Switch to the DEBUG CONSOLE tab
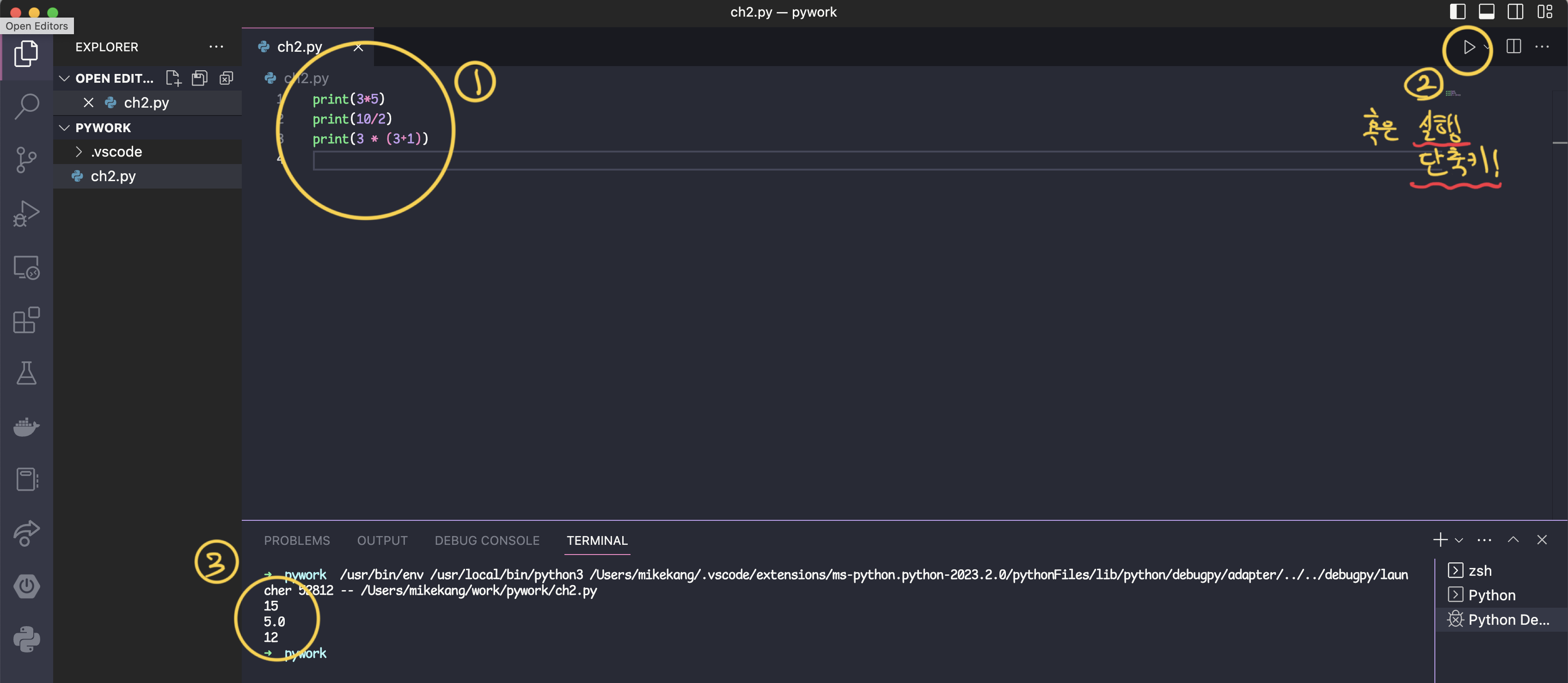 (x=487, y=541)
